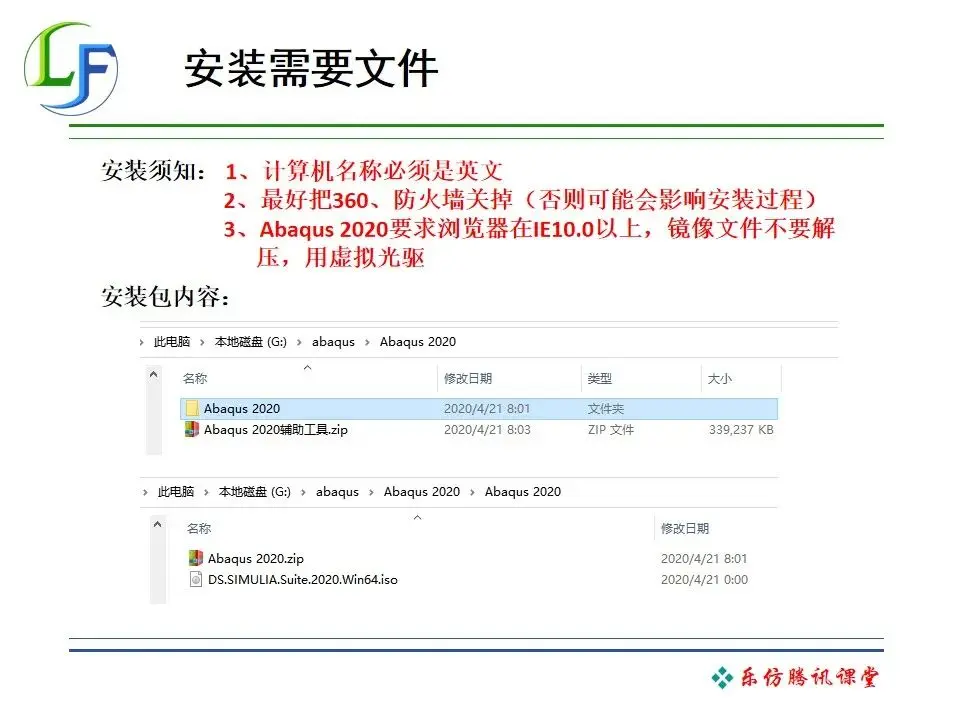The height and width of the screenshot is (720, 960).
Task: Select file name Abaqus 2020.zip
Action: tap(255, 558)
